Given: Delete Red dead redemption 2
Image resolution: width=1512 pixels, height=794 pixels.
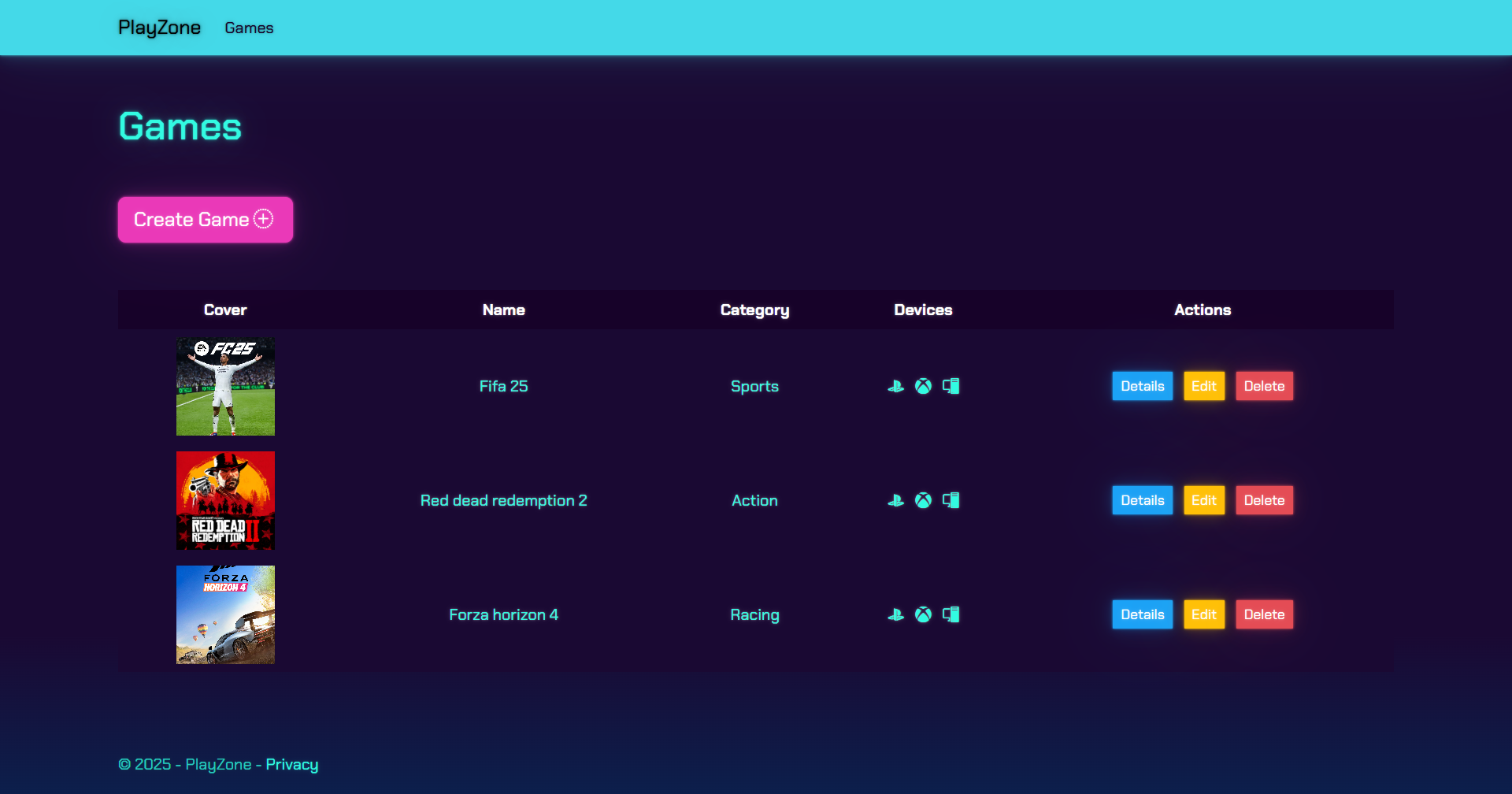Looking at the screenshot, I should (1264, 500).
